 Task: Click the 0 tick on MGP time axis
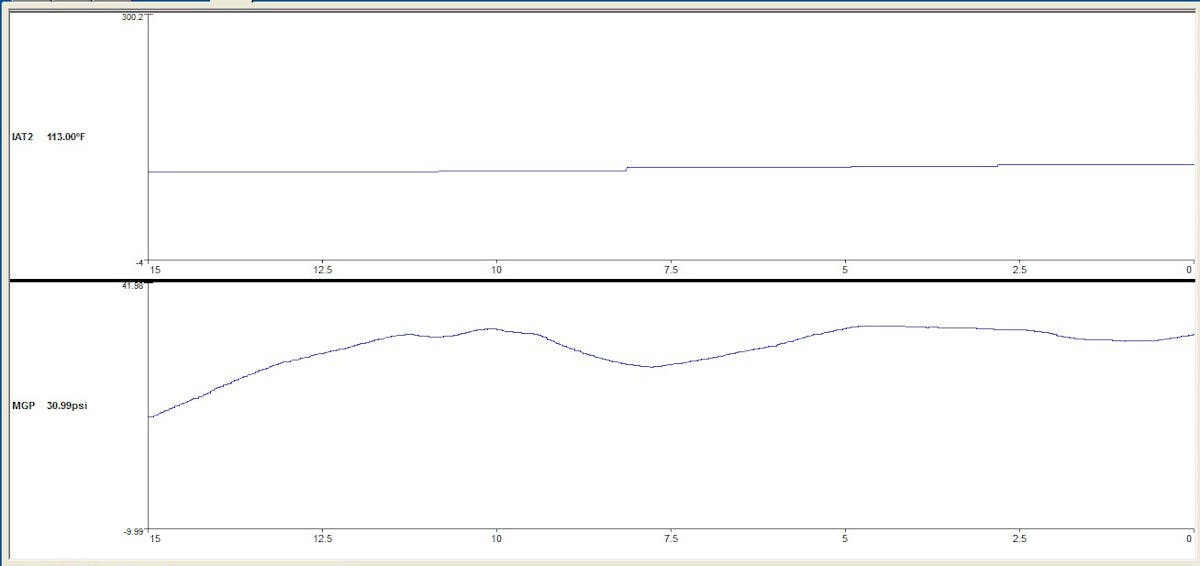1190,539
